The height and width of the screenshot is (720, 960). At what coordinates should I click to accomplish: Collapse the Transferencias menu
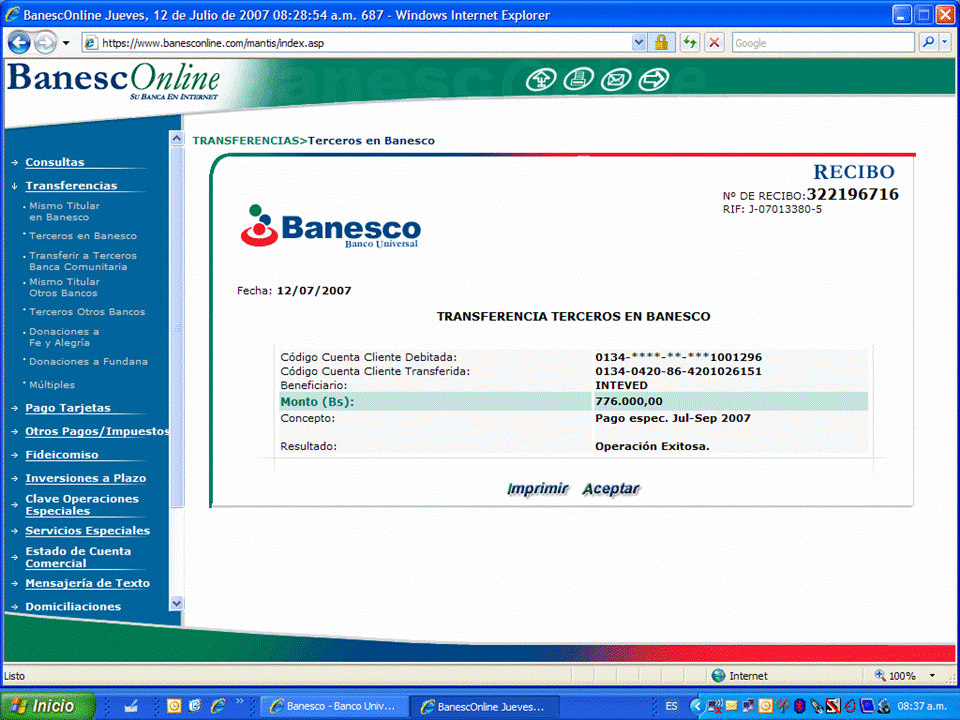pyautogui.click(x=71, y=186)
